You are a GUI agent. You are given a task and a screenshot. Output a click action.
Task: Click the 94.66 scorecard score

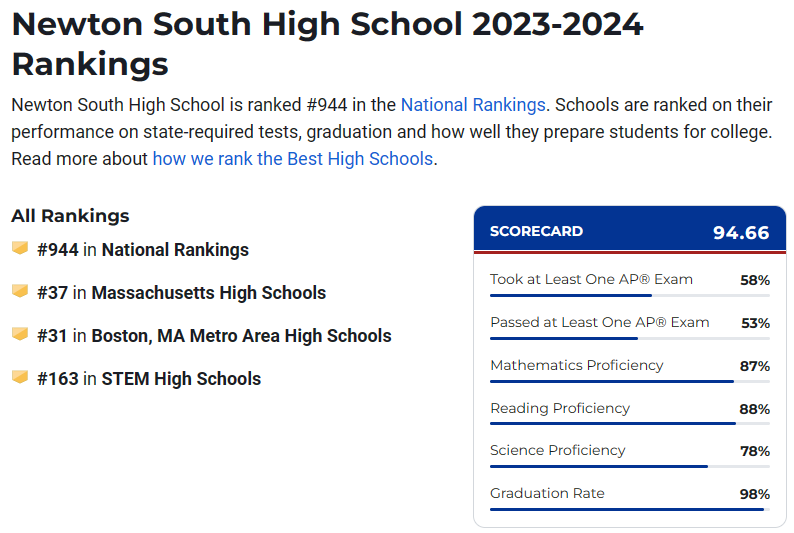741,232
